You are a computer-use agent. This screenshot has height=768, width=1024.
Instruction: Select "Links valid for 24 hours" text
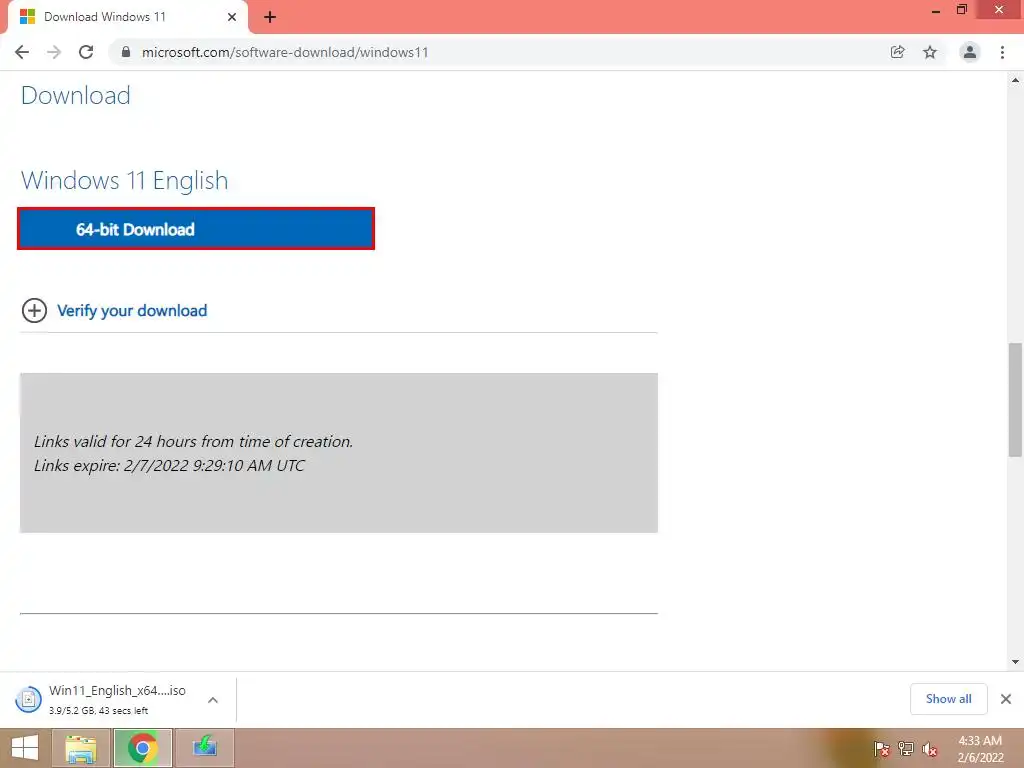point(193,441)
